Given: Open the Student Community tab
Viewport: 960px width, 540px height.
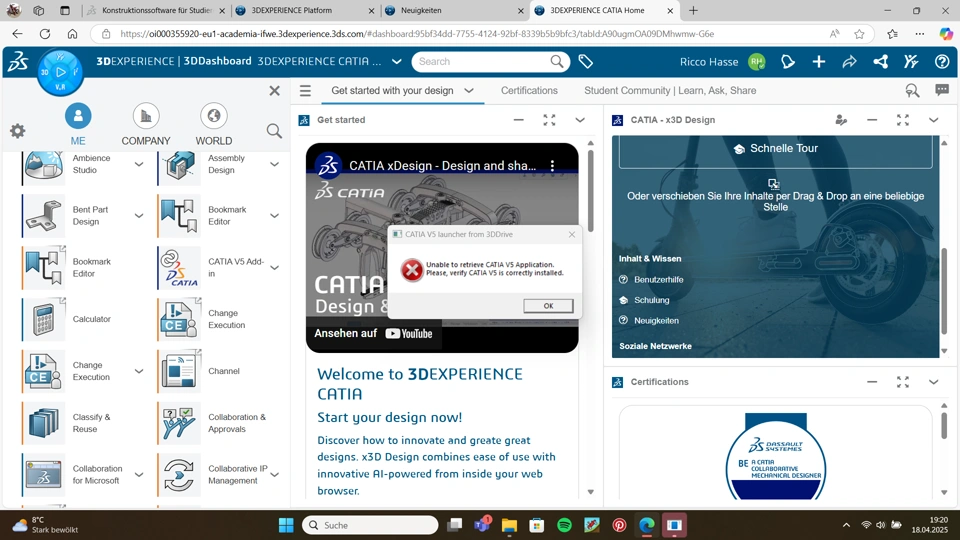Looking at the screenshot, I should (670, 91).
